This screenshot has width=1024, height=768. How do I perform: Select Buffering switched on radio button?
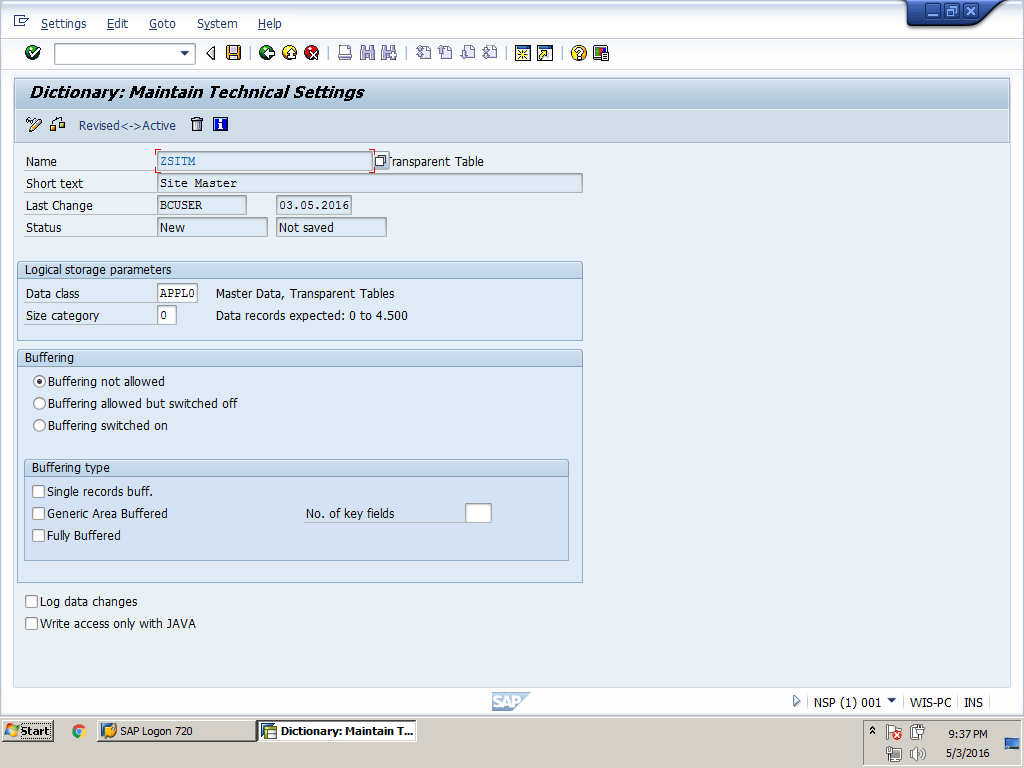[x=40, y=426]
